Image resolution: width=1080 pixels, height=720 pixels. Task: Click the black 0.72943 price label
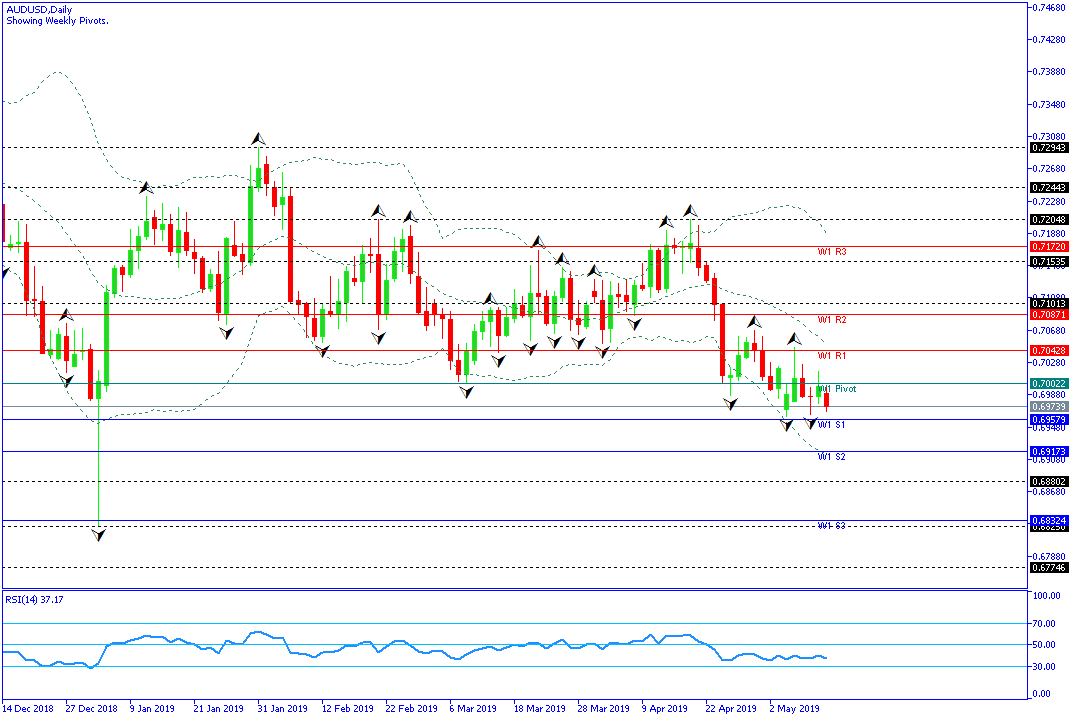pos(1049,148)
